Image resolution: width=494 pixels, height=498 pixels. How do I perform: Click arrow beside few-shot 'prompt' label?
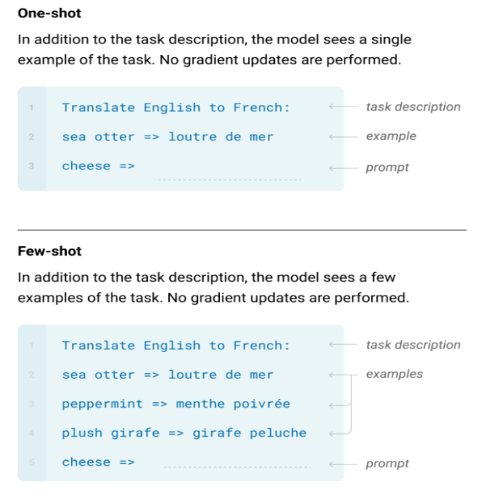pos(343,464)
